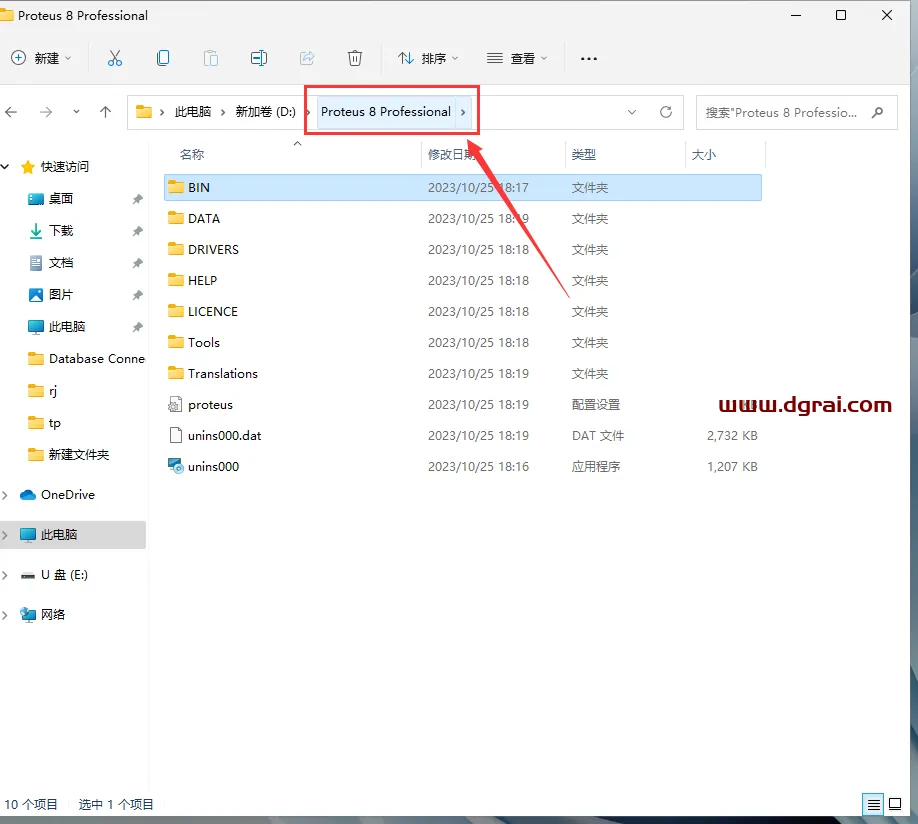
Task: Expand chevron after Proteus 8 Professional breadcrumb
Action: click(463, 112)
